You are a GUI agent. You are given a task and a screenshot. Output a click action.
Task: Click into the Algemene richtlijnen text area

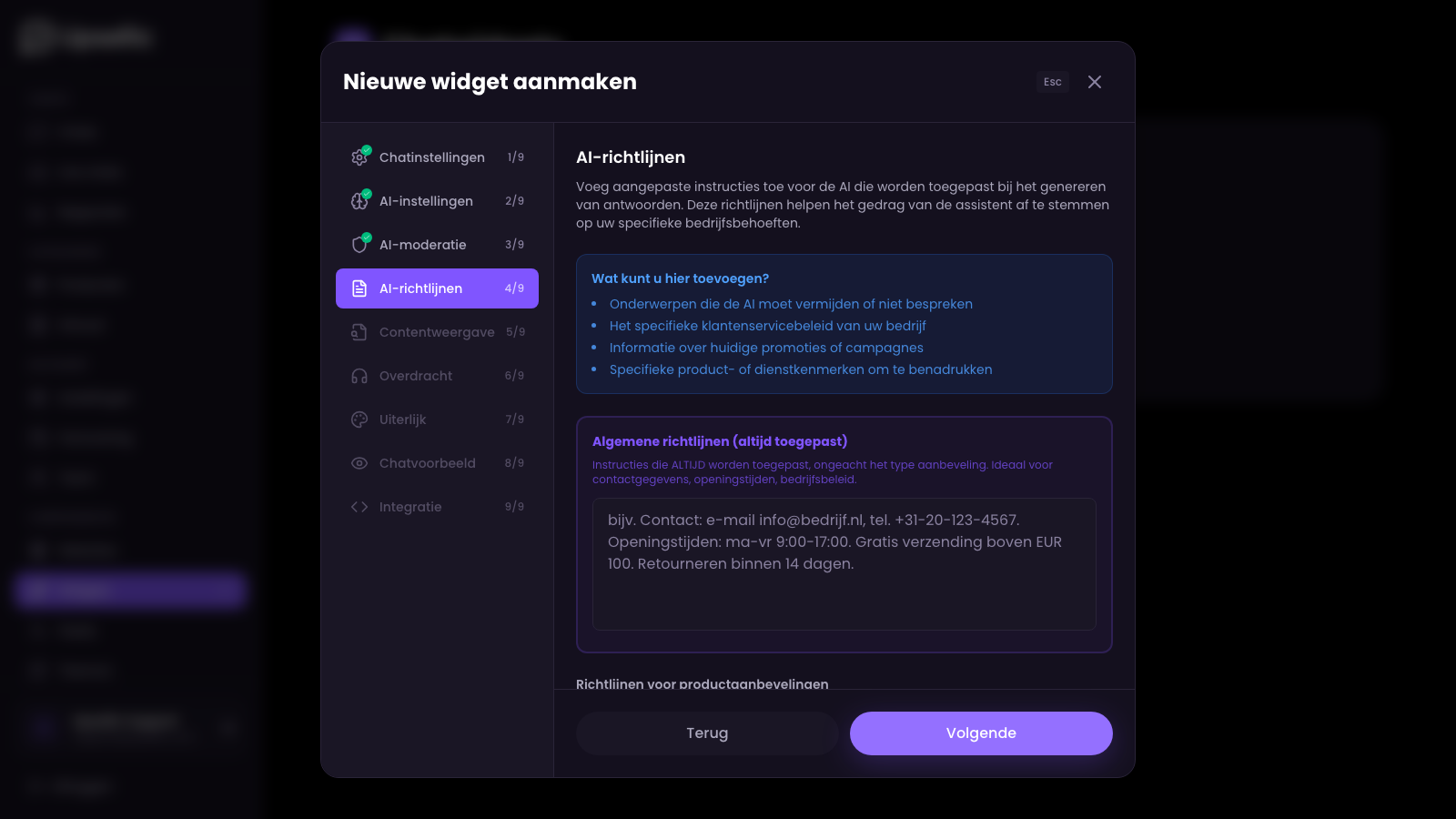coord(844,564)
